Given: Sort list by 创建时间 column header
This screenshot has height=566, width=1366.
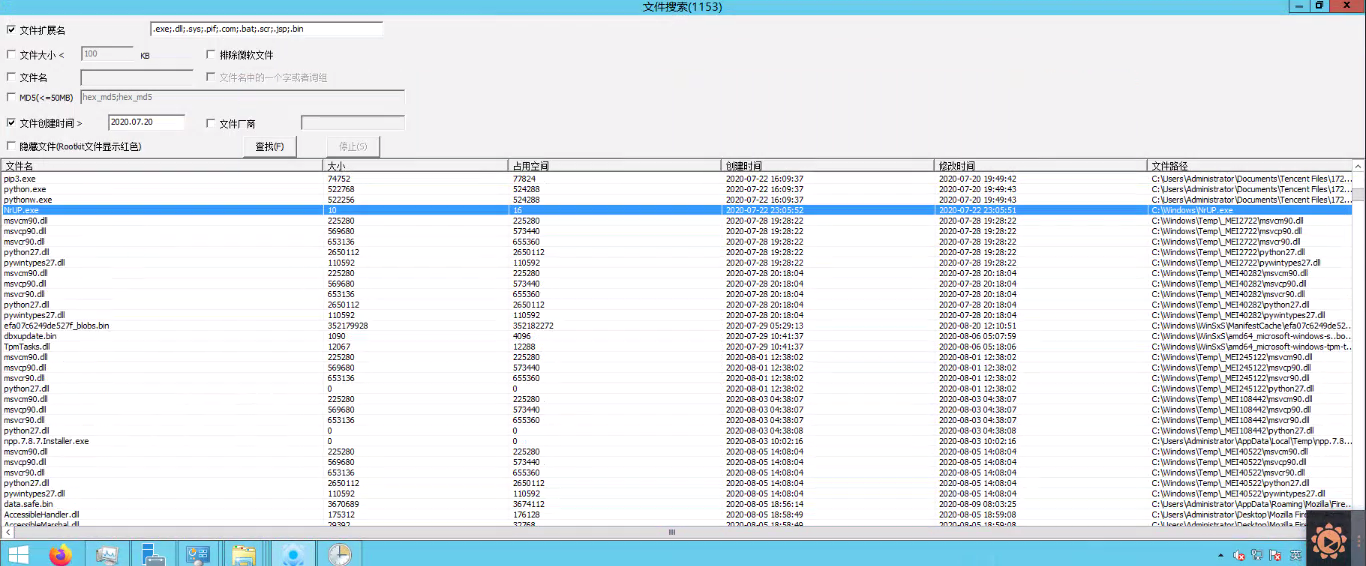Looking at the screenshot, I should (828, 165).
